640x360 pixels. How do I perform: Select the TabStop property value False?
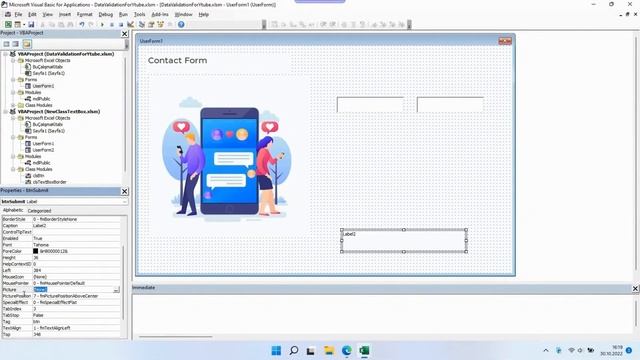[76, 315]
